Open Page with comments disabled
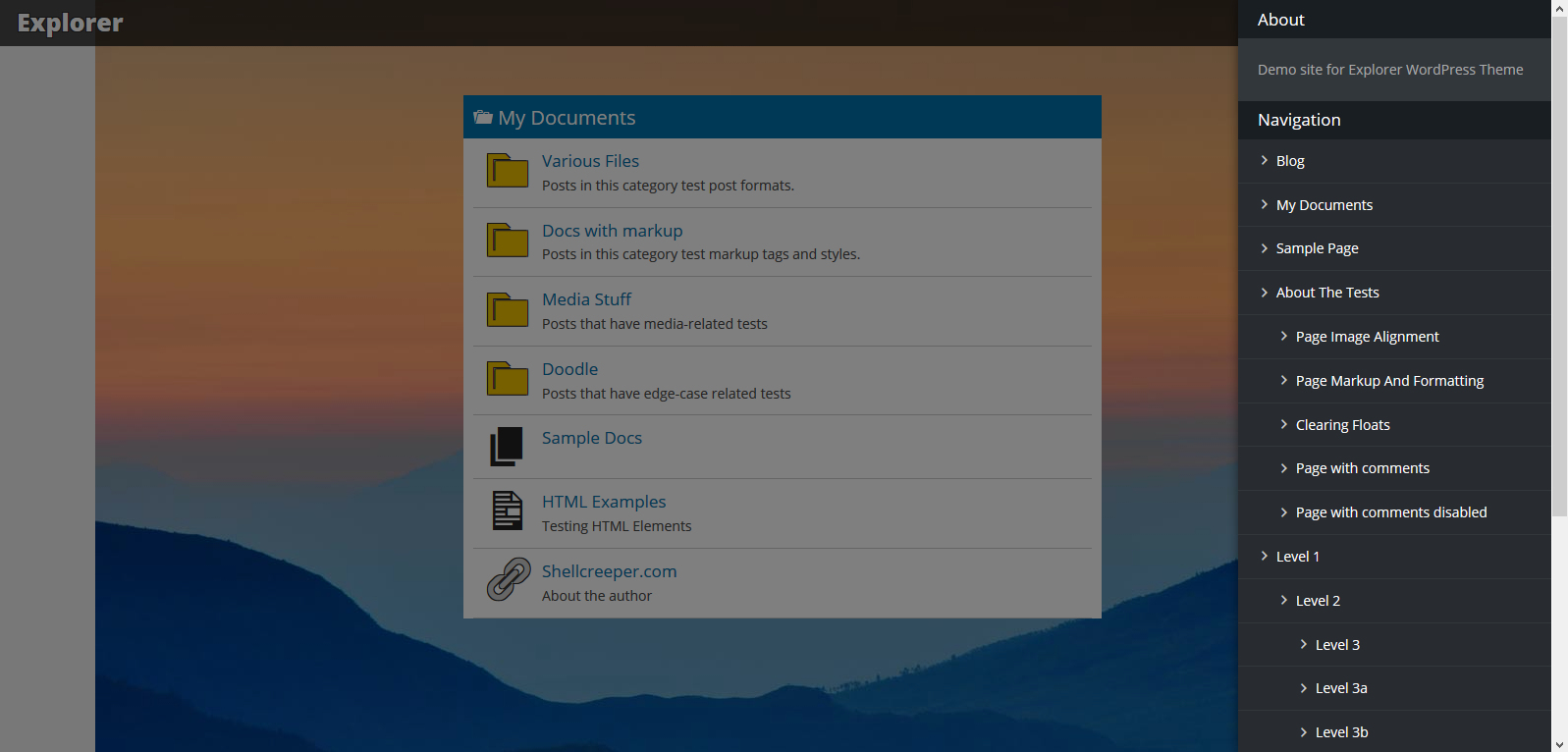This screenshot has width=1568, height=752. point(1390,512)
